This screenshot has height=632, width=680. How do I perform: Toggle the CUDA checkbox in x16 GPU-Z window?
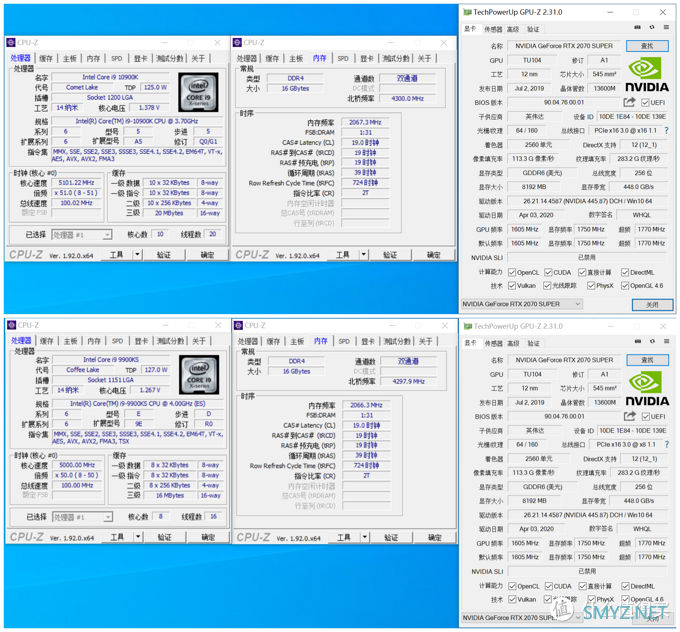[x=549, y=272]
